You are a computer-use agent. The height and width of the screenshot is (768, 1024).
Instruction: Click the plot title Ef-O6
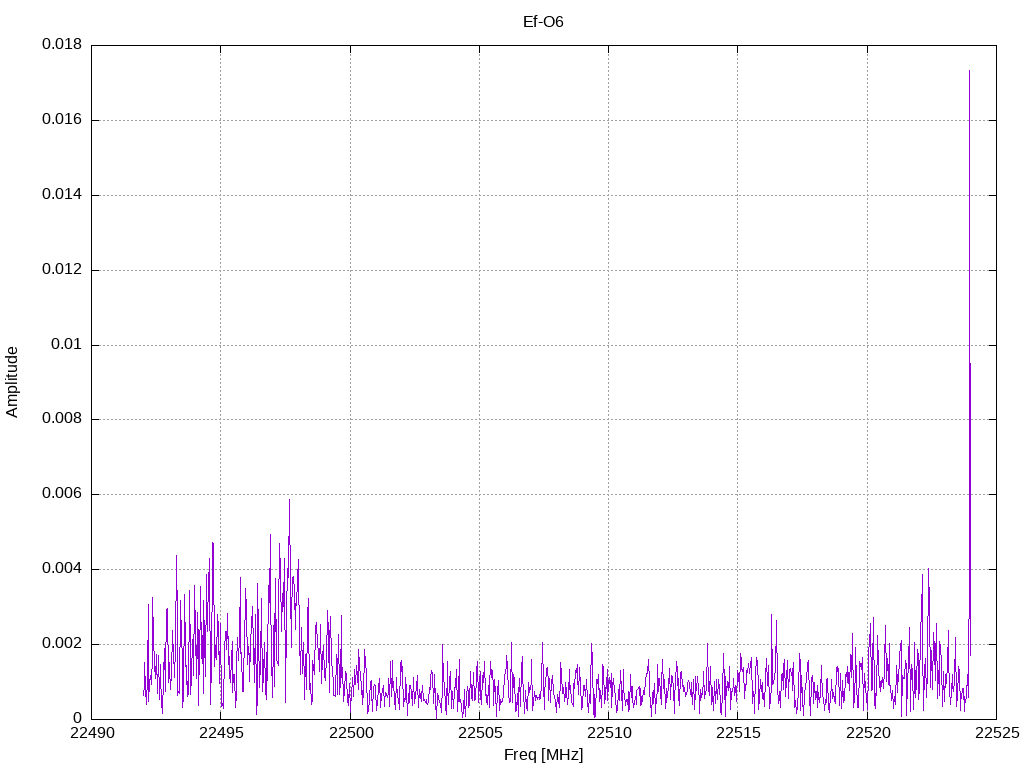click(x=543, y=22)
